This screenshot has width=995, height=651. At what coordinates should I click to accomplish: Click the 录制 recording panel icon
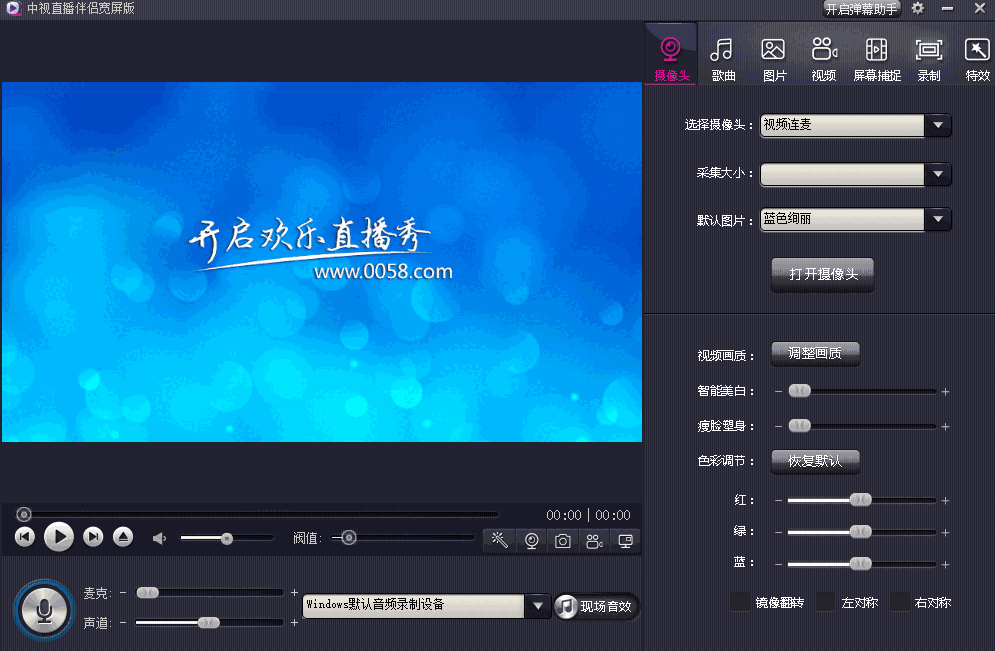tap(928, 55)
